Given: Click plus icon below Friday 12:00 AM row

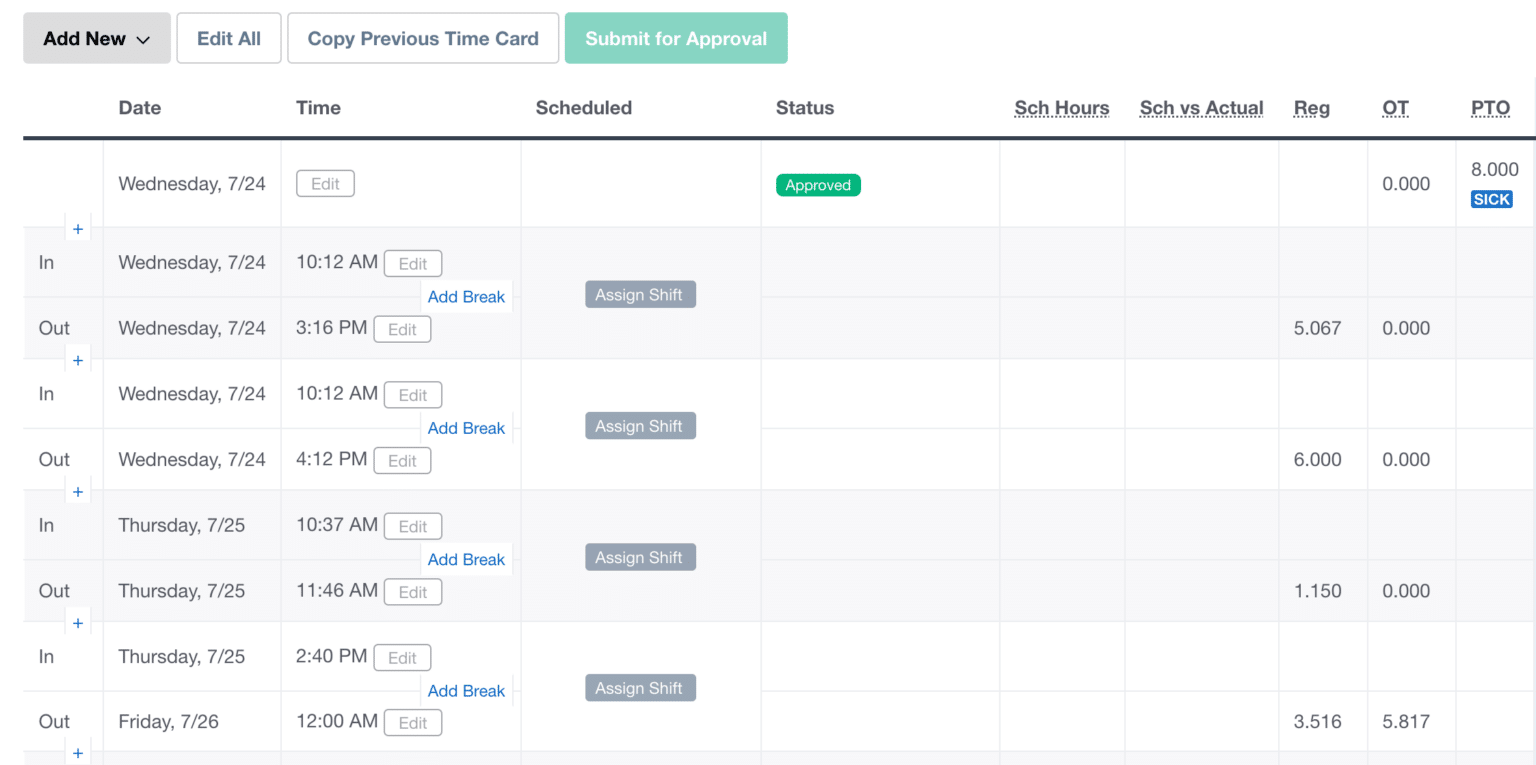Looking at the screenshot, I should pyautogui.click(x=78, y=754).
